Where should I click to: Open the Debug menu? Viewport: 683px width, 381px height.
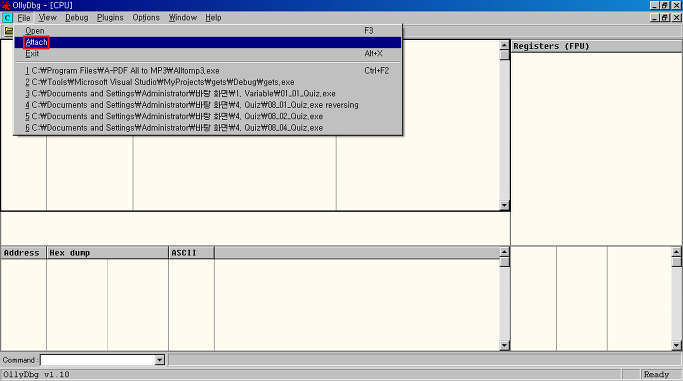point(77,18)
